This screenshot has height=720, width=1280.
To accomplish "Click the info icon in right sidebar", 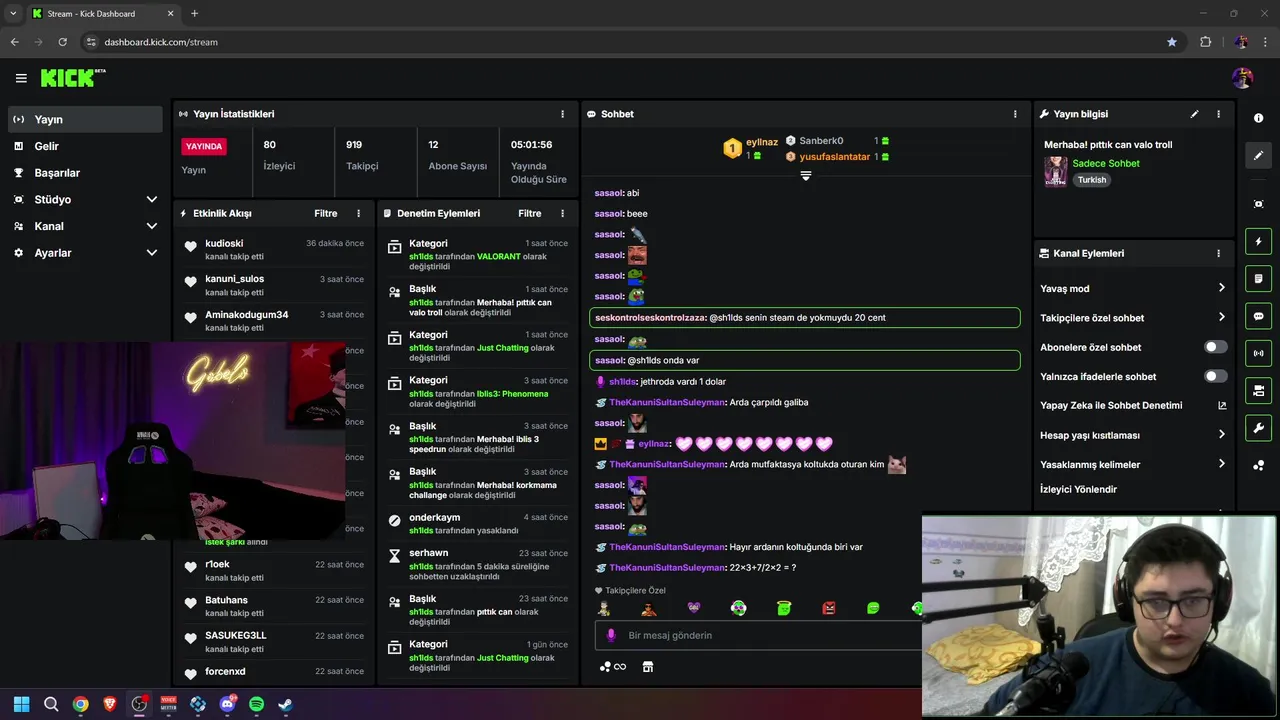I will (x=1258, y=118).
